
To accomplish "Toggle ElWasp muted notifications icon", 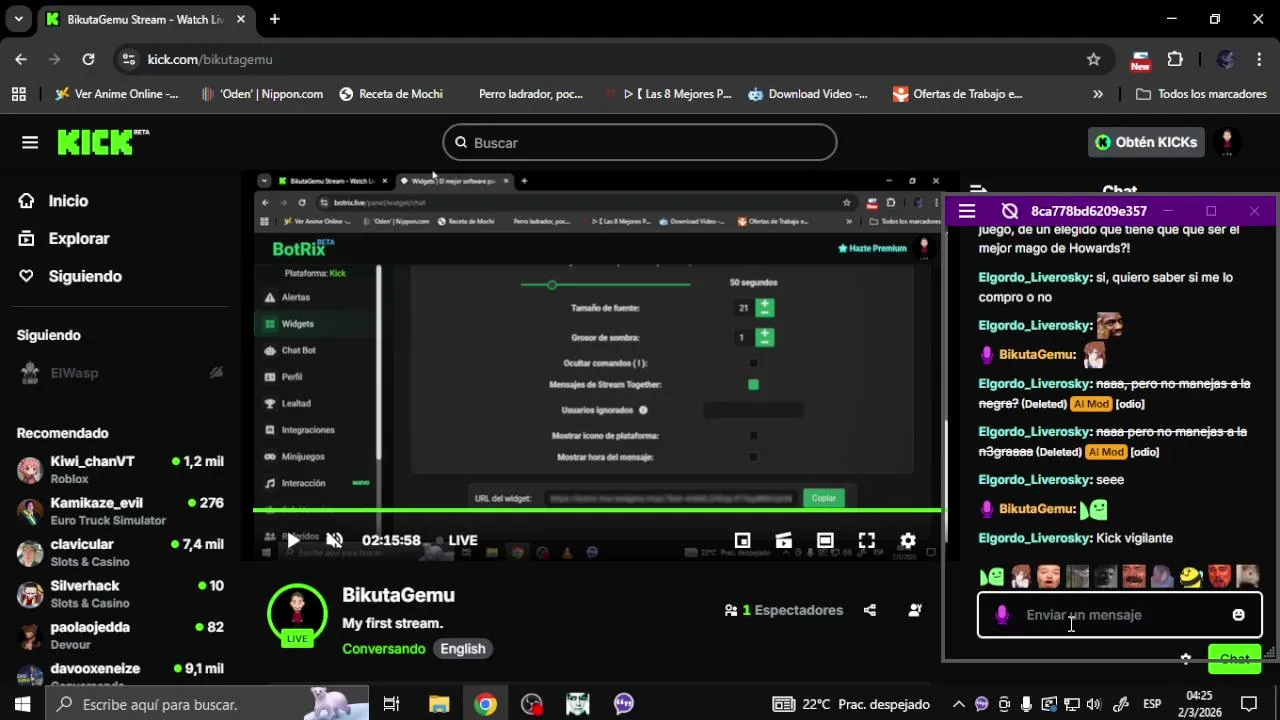I will pos(216,373).
